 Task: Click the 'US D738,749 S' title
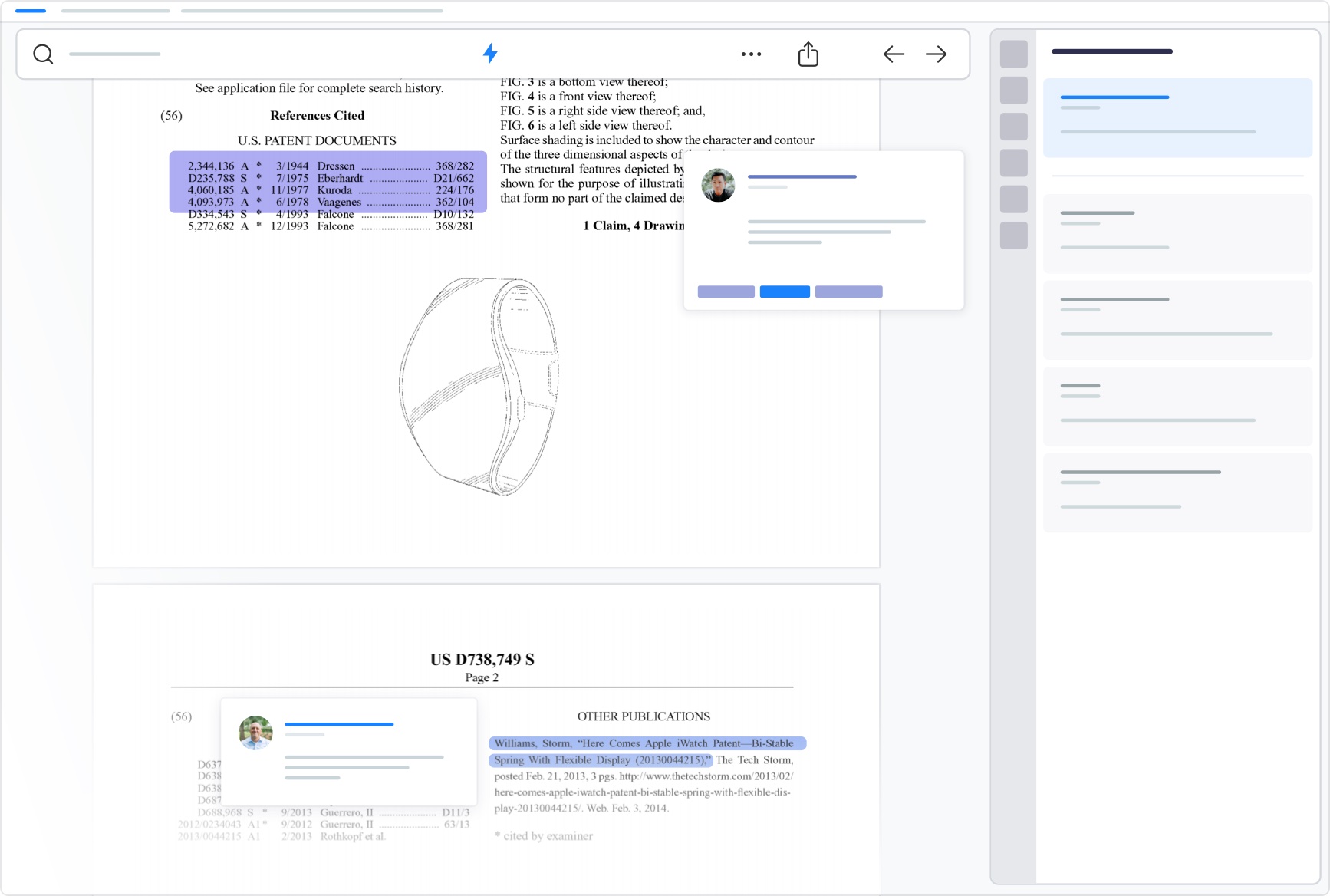pyautogui.click(x=482, y=660)
